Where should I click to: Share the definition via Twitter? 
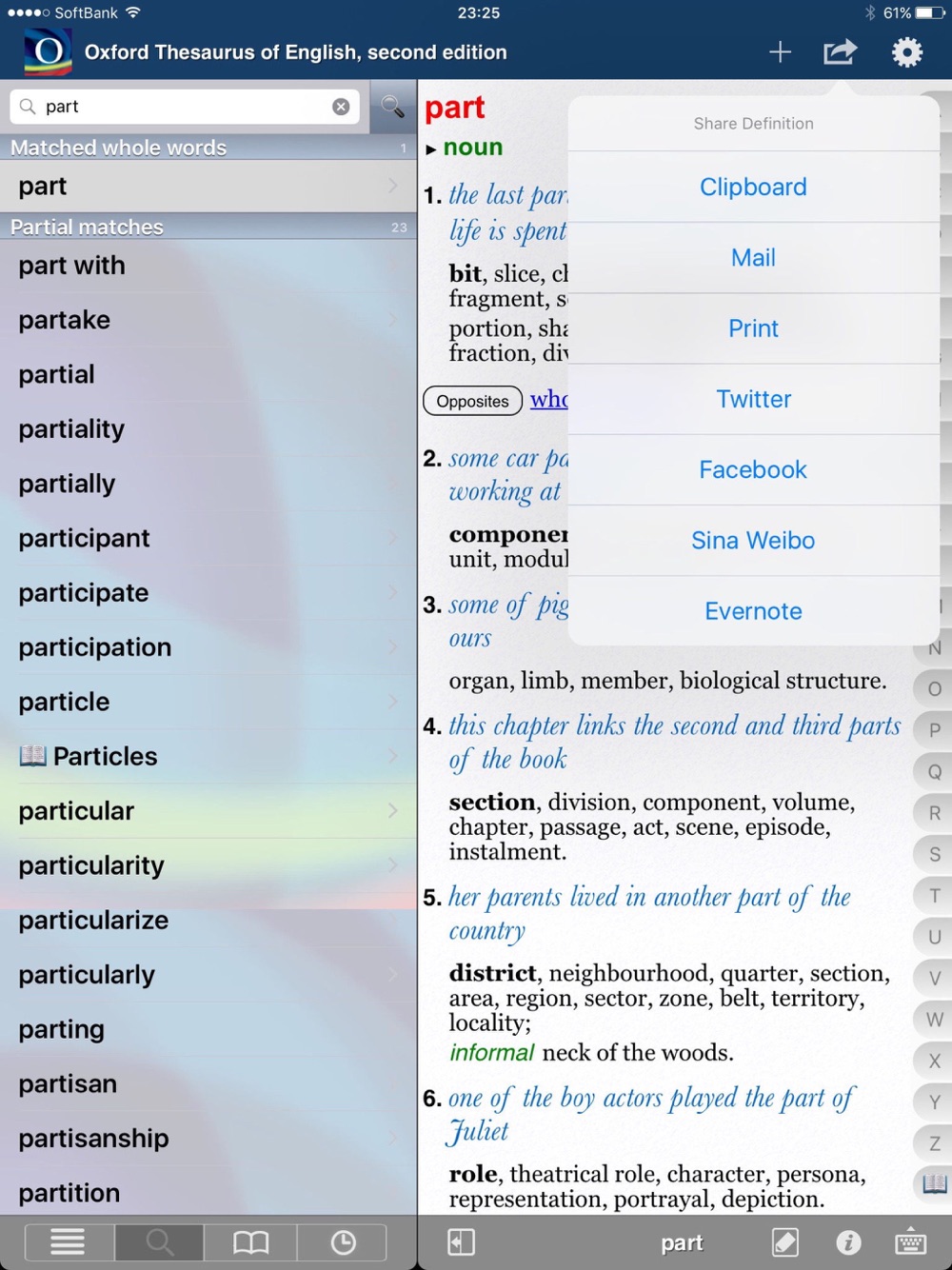coord(753,399)
